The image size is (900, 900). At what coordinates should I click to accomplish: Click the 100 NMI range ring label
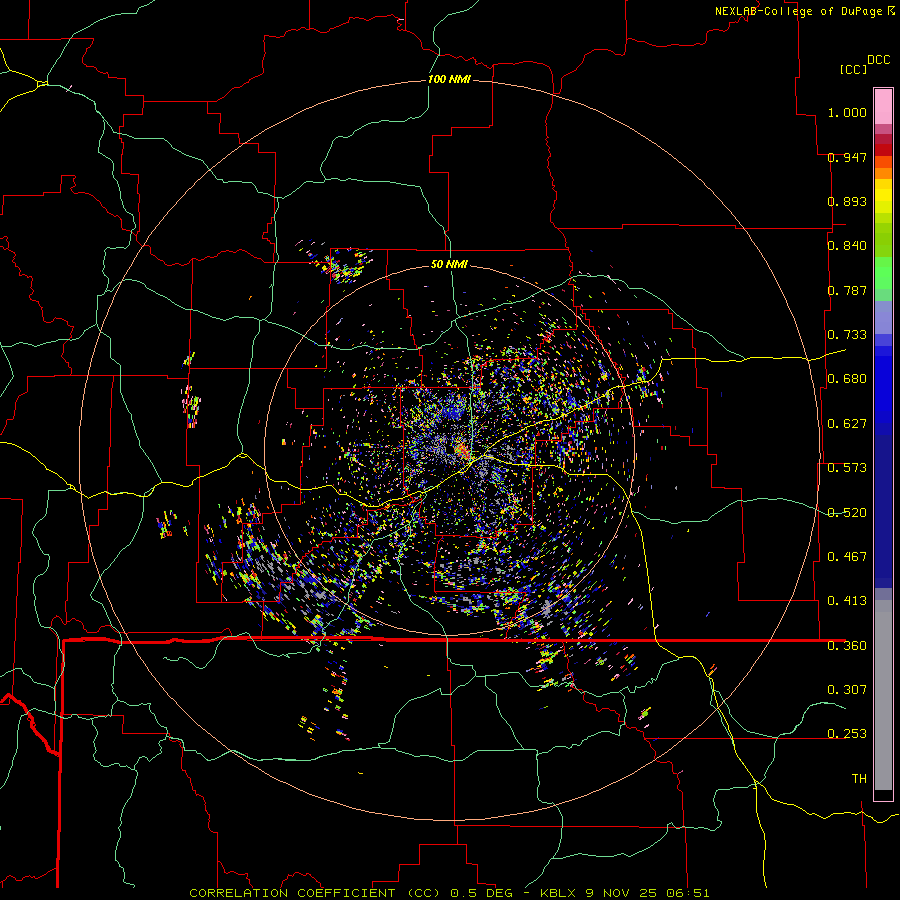[449, 79]
